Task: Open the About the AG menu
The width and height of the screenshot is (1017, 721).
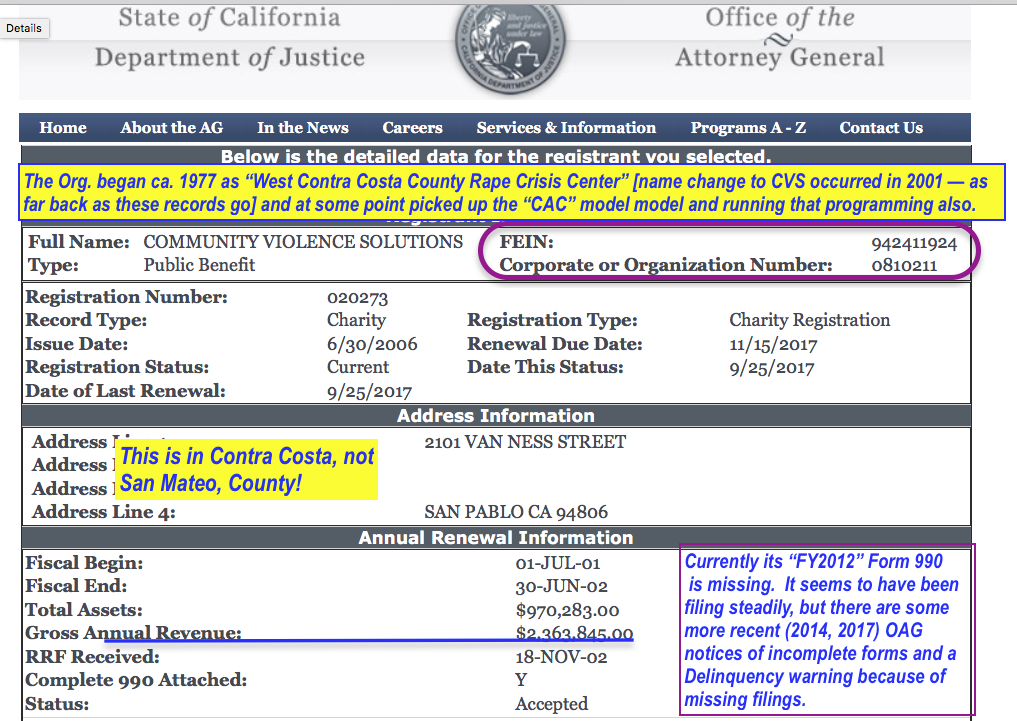Action: tap(171, 128)
